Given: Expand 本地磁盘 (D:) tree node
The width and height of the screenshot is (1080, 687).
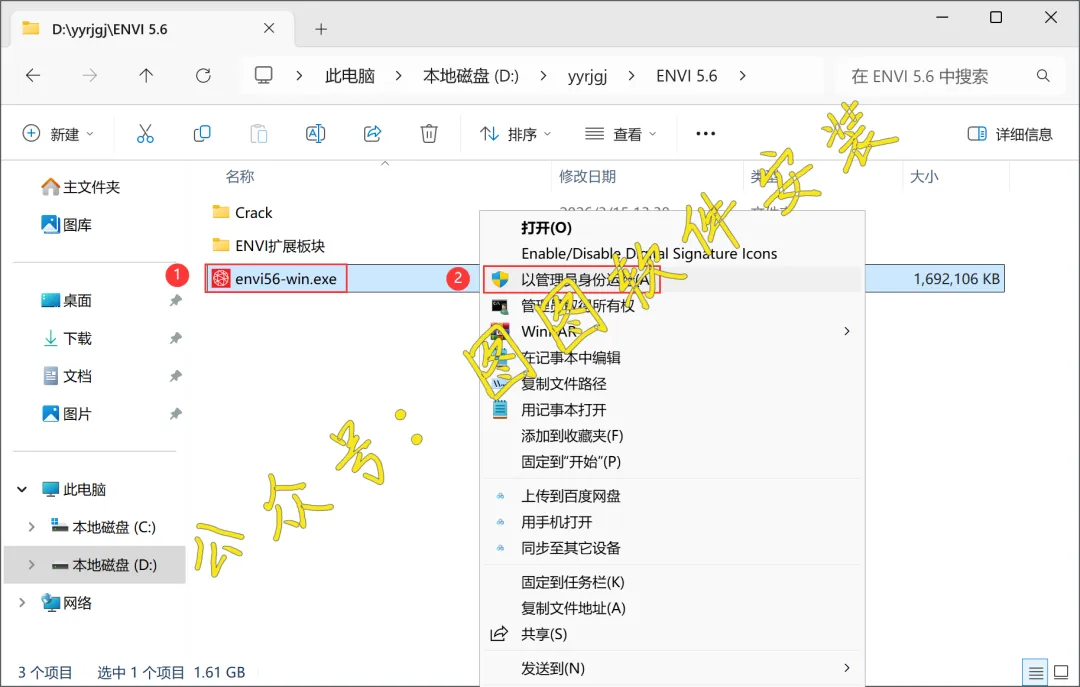Looking at the screenshot, I should click(x=31, y=565).
